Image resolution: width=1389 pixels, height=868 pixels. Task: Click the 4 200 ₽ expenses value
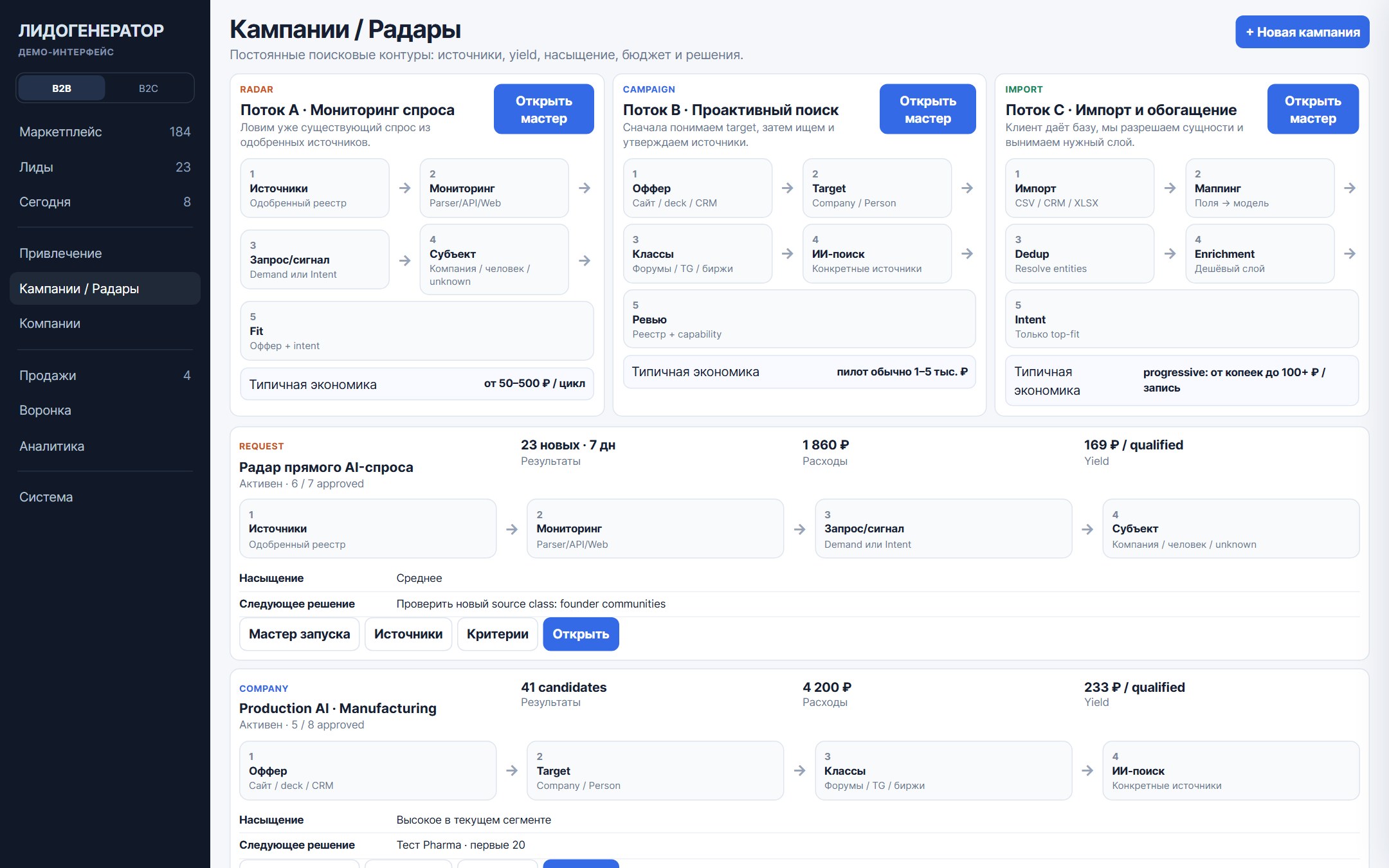coord(827,687)
